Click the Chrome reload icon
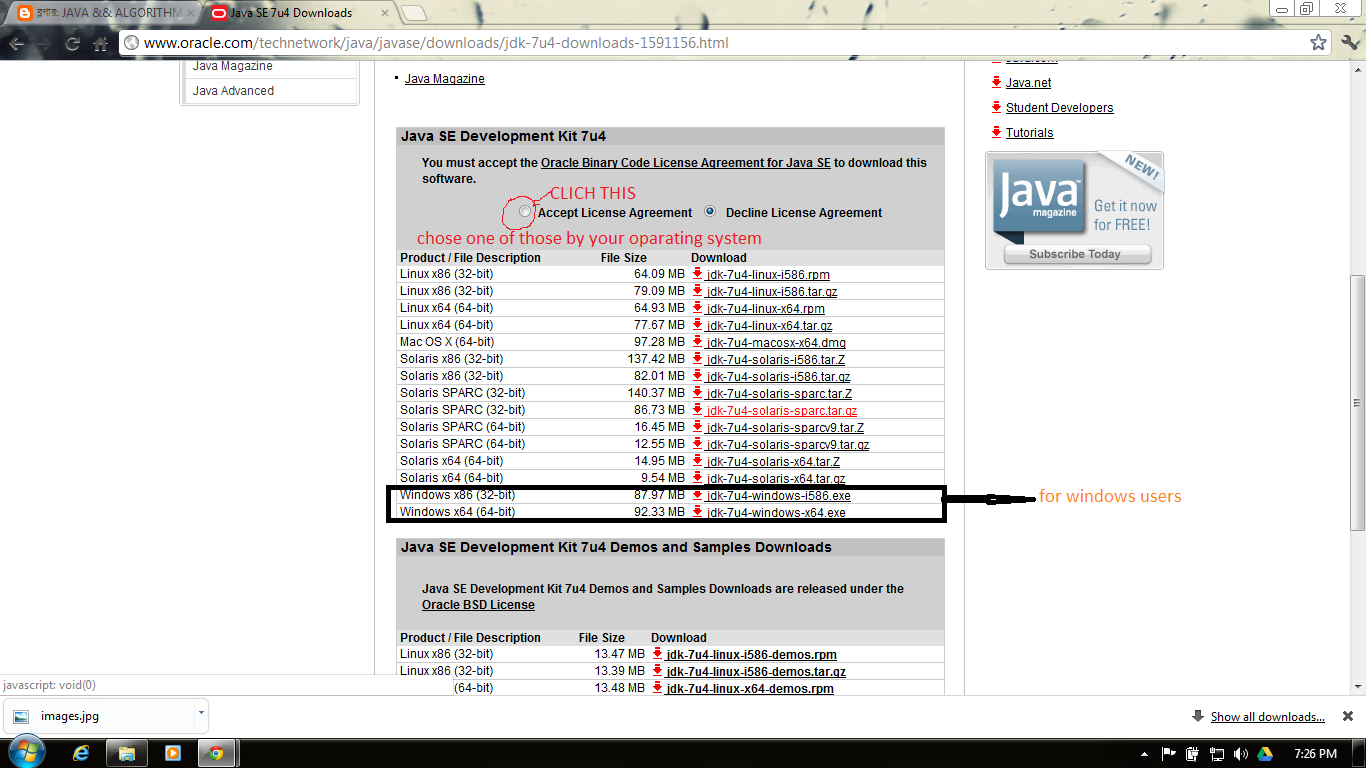Image resolution: width=1366 pixels, height=768 pixels. 72,44
